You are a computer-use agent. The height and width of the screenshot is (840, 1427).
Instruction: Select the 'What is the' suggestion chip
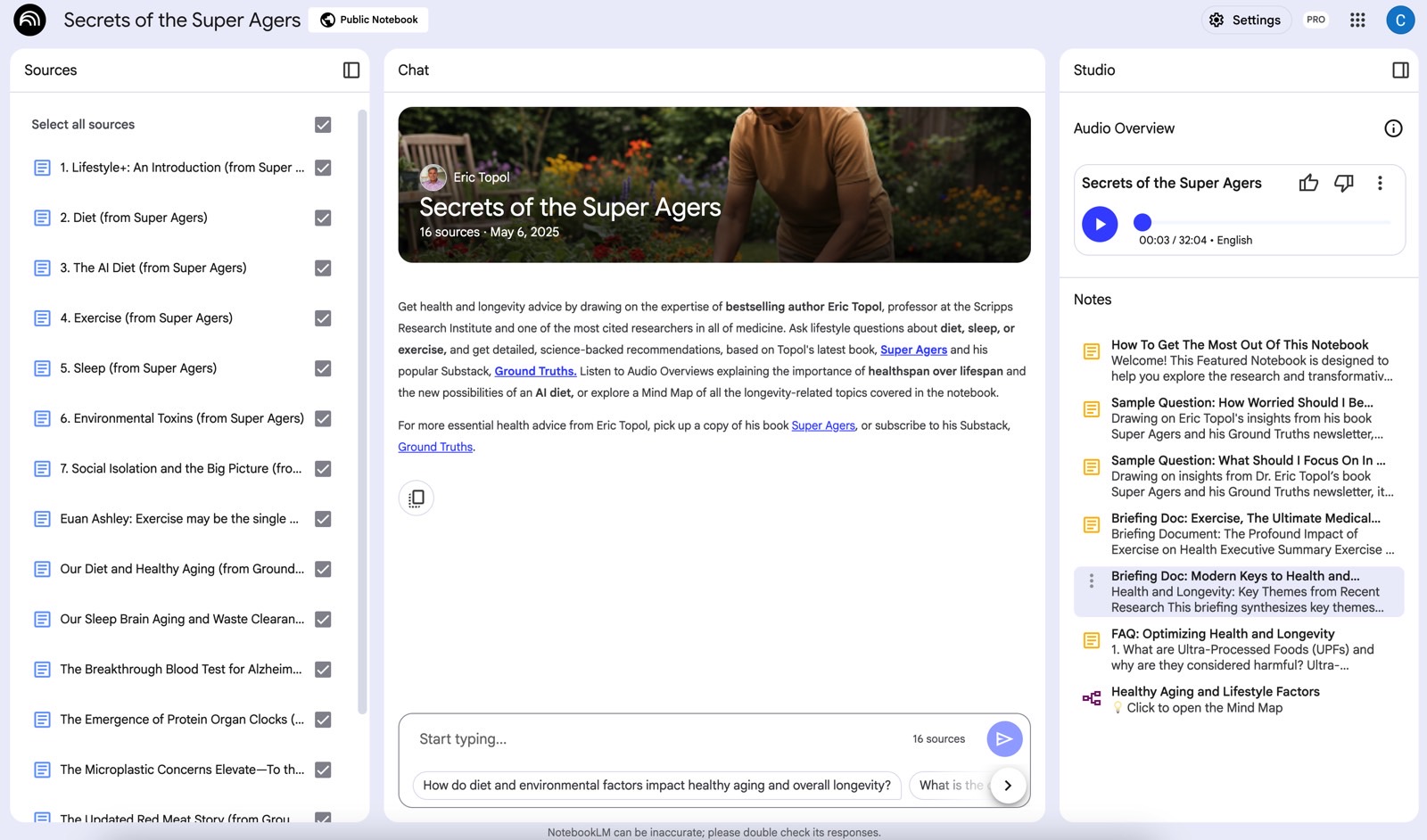tap(951, 786)
